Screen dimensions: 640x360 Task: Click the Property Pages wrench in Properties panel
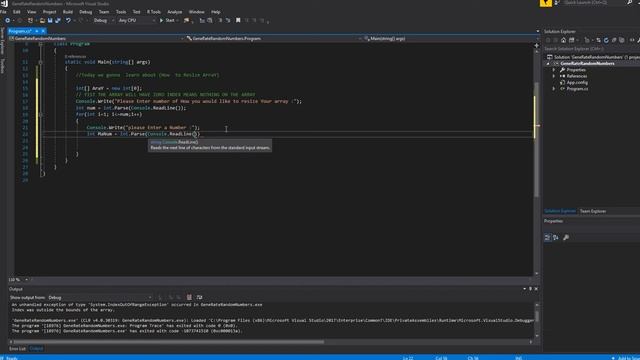566,238
